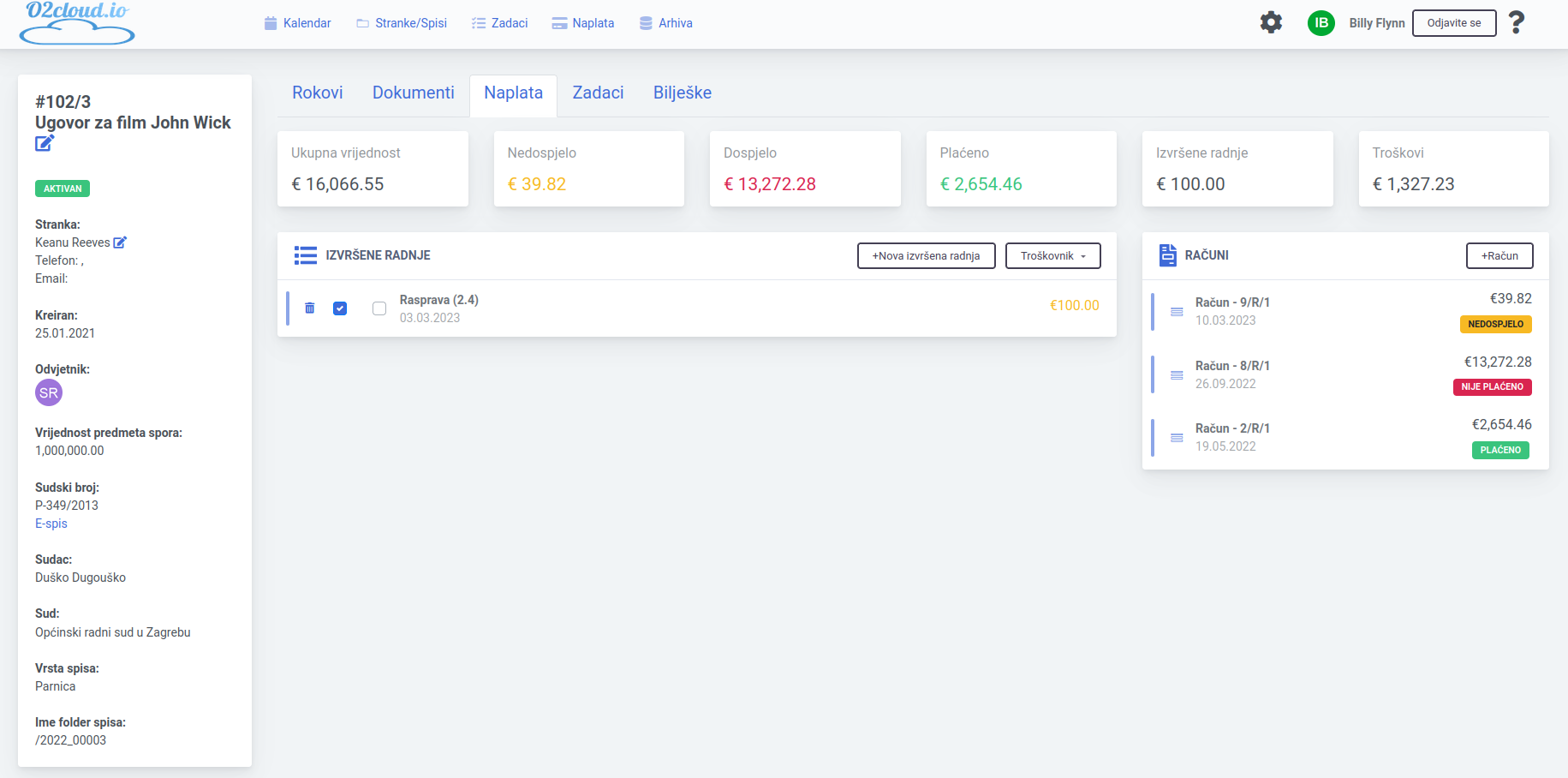
Task: Click the icon next to Račun - 9/R/1
Action: pyautogui.click(x=1177, y=312)
